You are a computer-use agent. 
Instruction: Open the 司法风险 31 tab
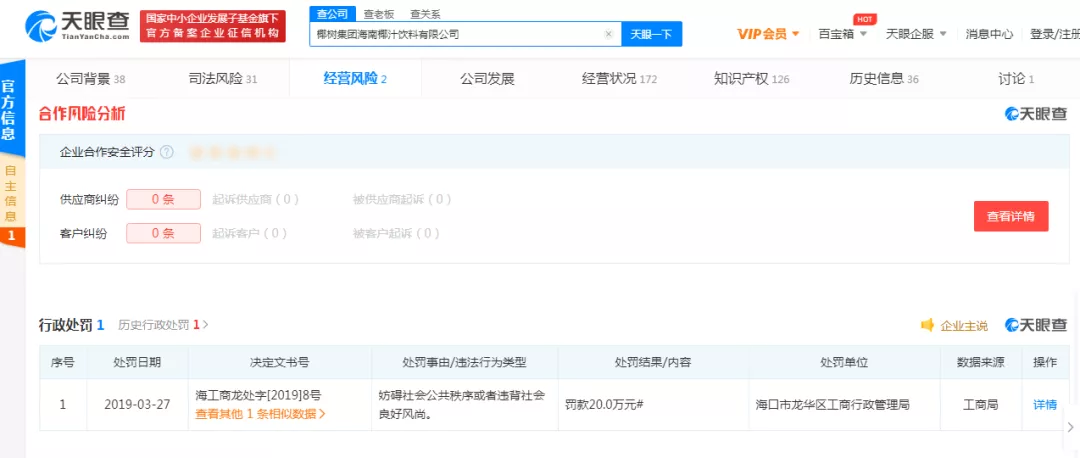[x=222, y=79]
